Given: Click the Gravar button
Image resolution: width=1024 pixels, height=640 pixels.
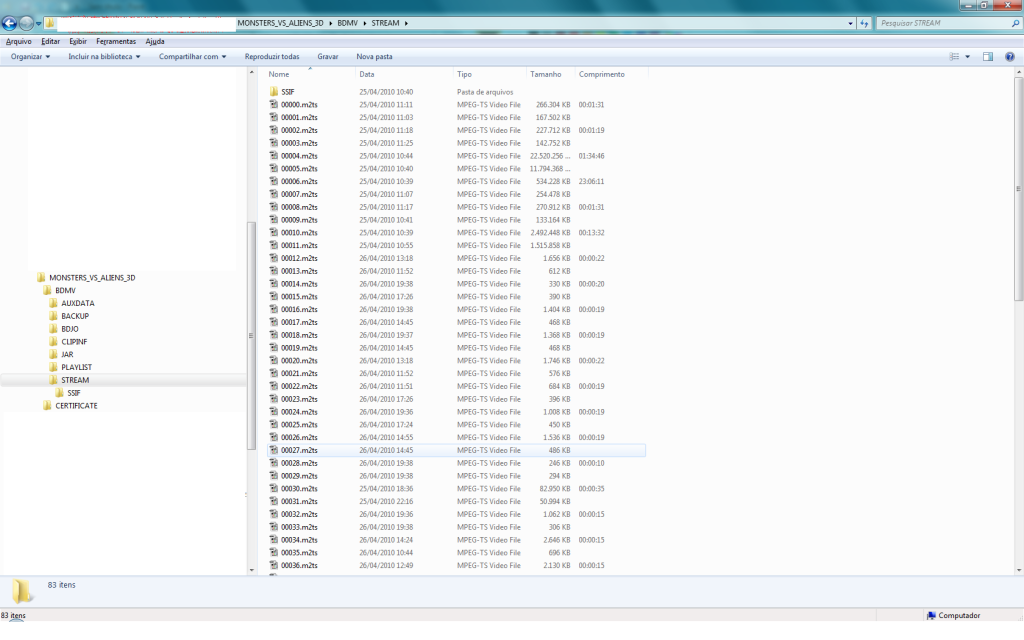Looking at the screenshot, I should pos(328,57).
